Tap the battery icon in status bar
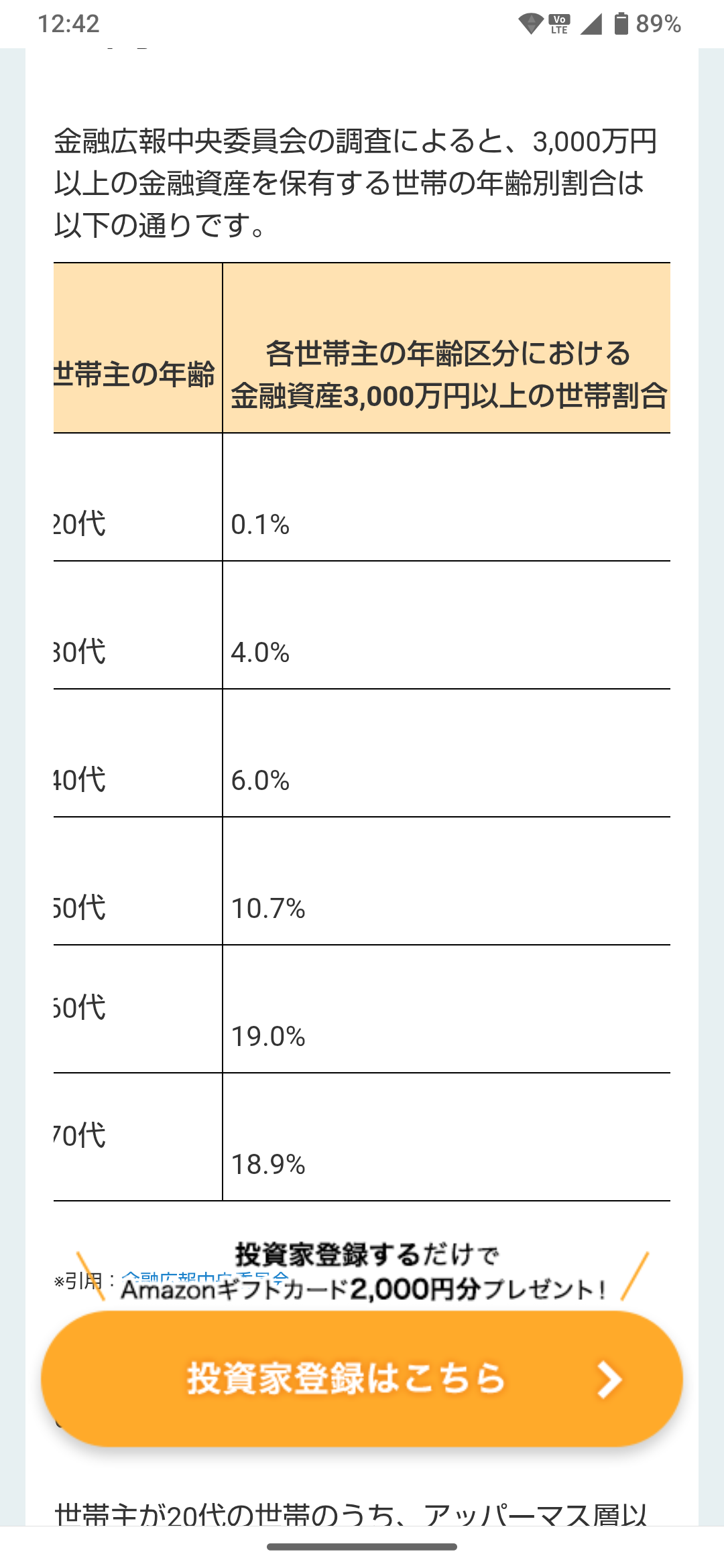Image resolution: width=724 pixels, height=1568 pixels. (x=621, y=24)
